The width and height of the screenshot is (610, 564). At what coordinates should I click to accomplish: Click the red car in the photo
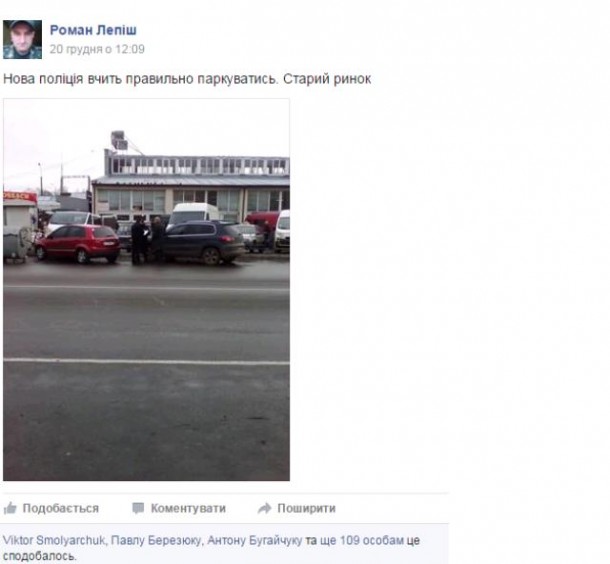(x=78, y=243)
